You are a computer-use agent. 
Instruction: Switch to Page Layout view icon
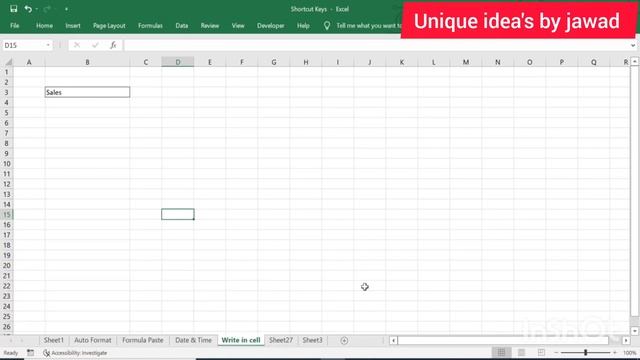pos(521,352)
